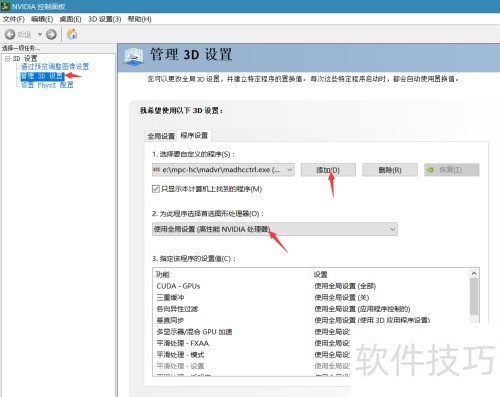Click the 使用全局设置 (应用程序控制的) value
The height and width of the screenshot is (397, 500).
click(x=362, y=309)
